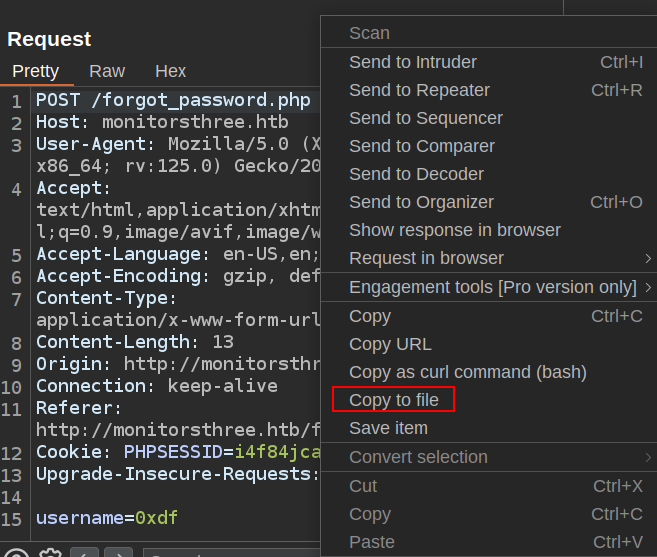Select the Pretty tab
This screenshot has height=557, width=657.
35,71
